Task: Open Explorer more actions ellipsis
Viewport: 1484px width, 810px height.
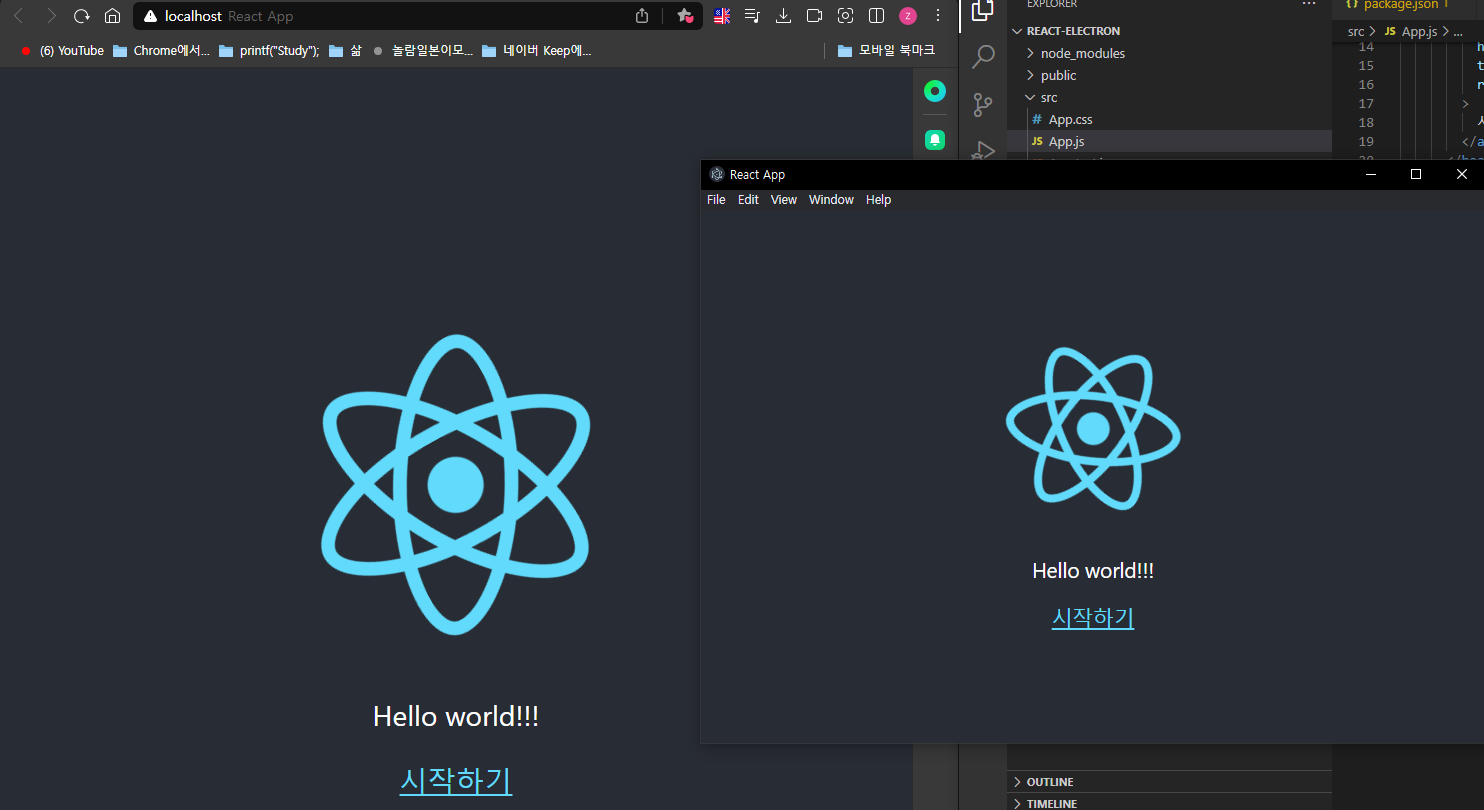Action: click(1309, 4)
